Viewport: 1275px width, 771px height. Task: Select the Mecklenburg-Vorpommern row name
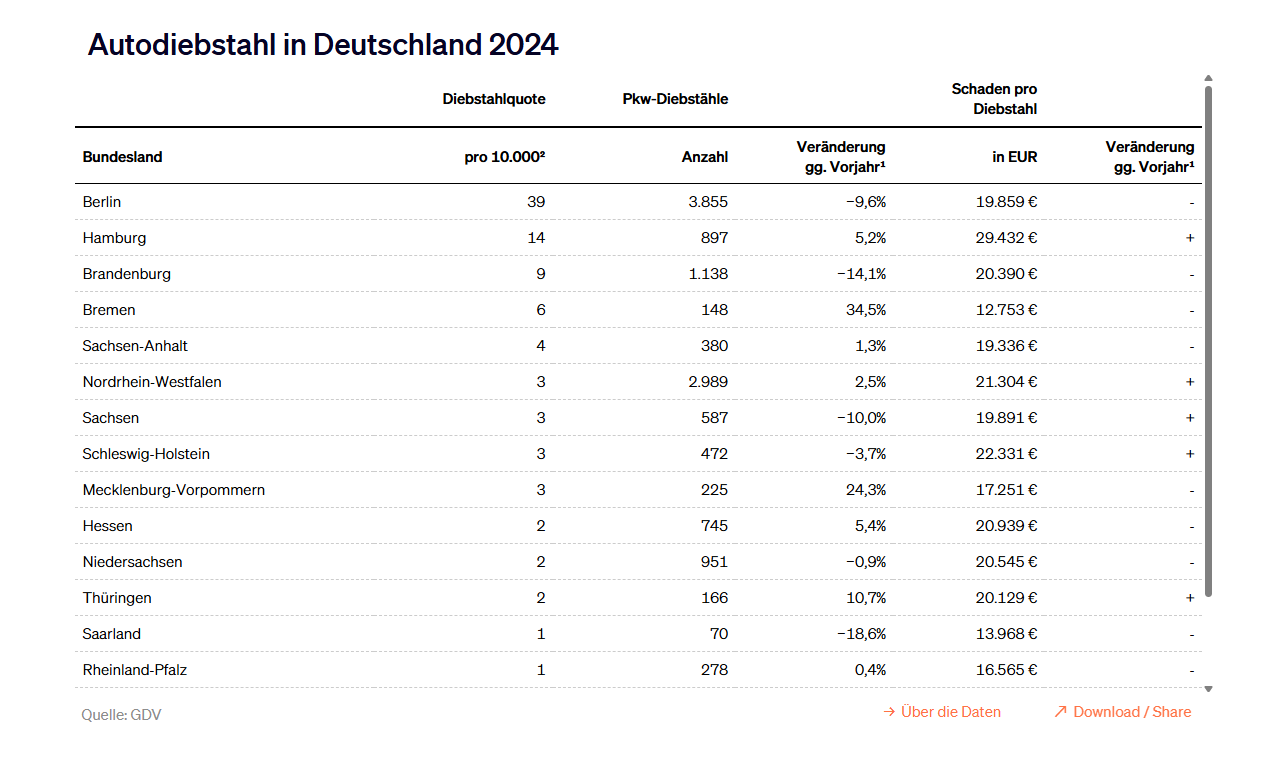coord(174,490)
